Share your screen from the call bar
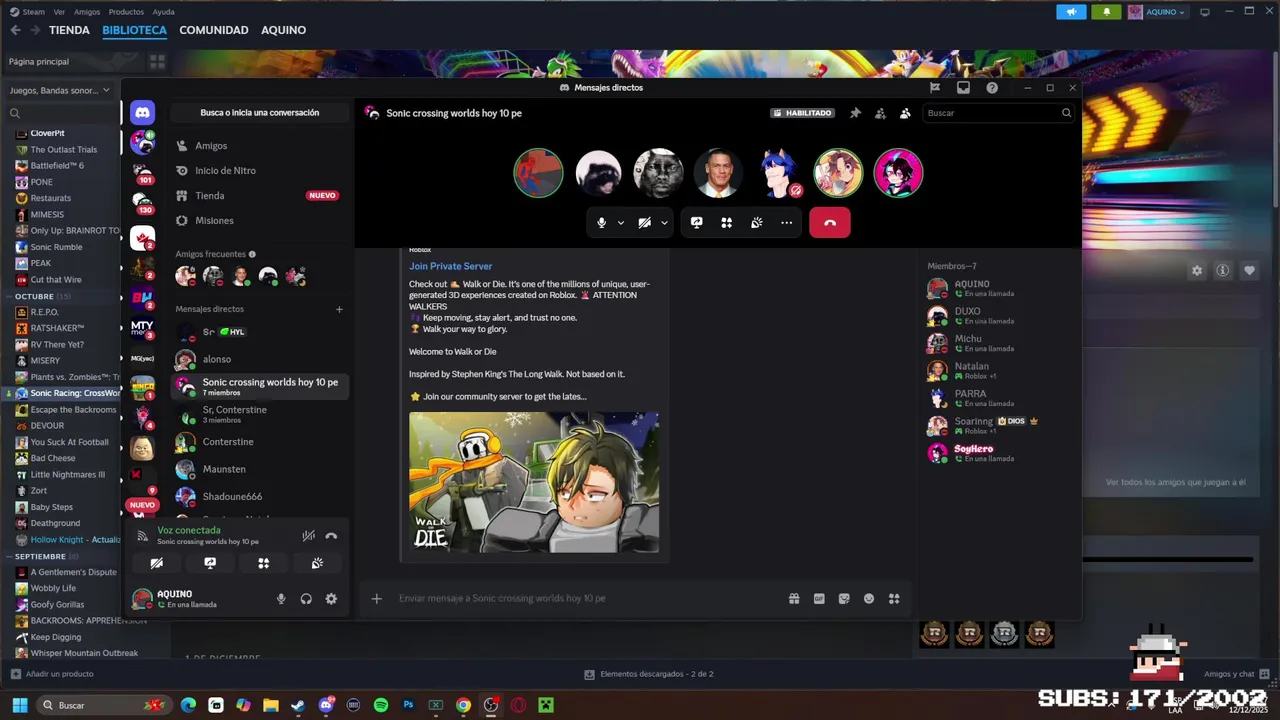The height and width of the screenshot is (720, 1280). 697,223
